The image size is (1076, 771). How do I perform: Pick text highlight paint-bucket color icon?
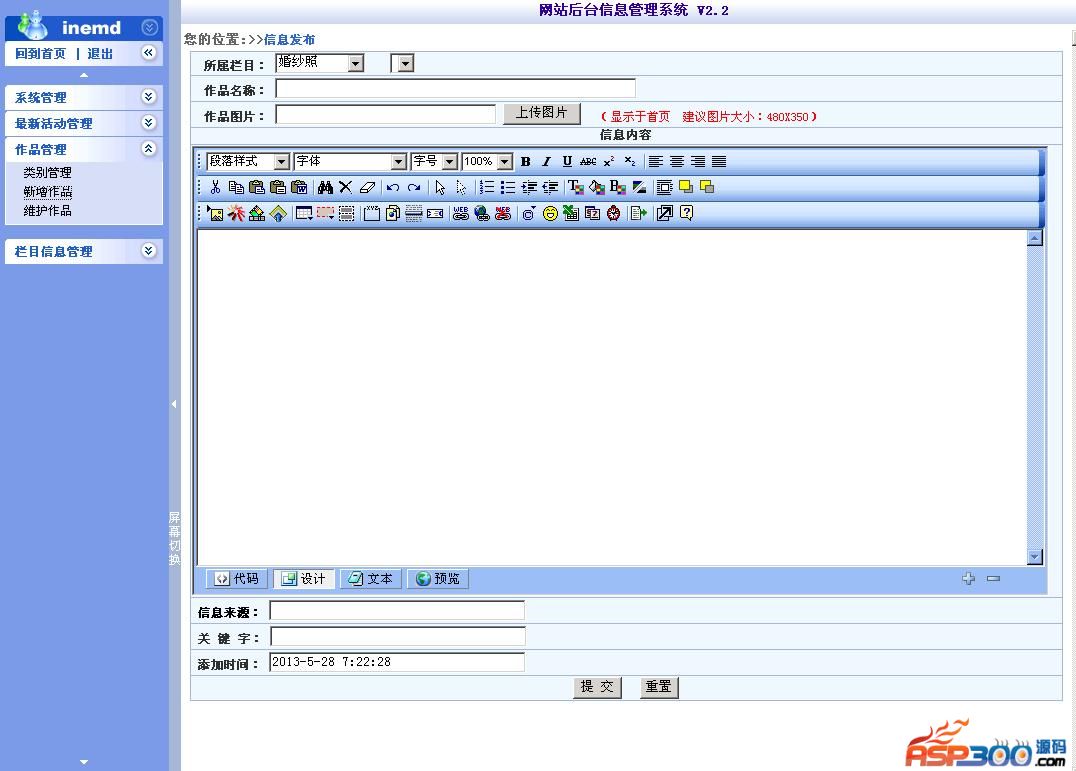597,187
